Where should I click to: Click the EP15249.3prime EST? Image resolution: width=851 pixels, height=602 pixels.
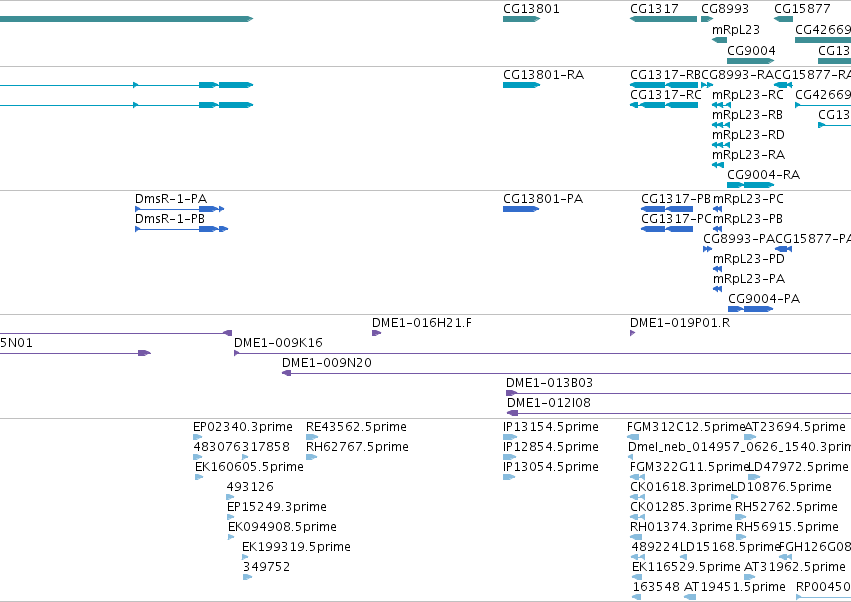[231, 517]
